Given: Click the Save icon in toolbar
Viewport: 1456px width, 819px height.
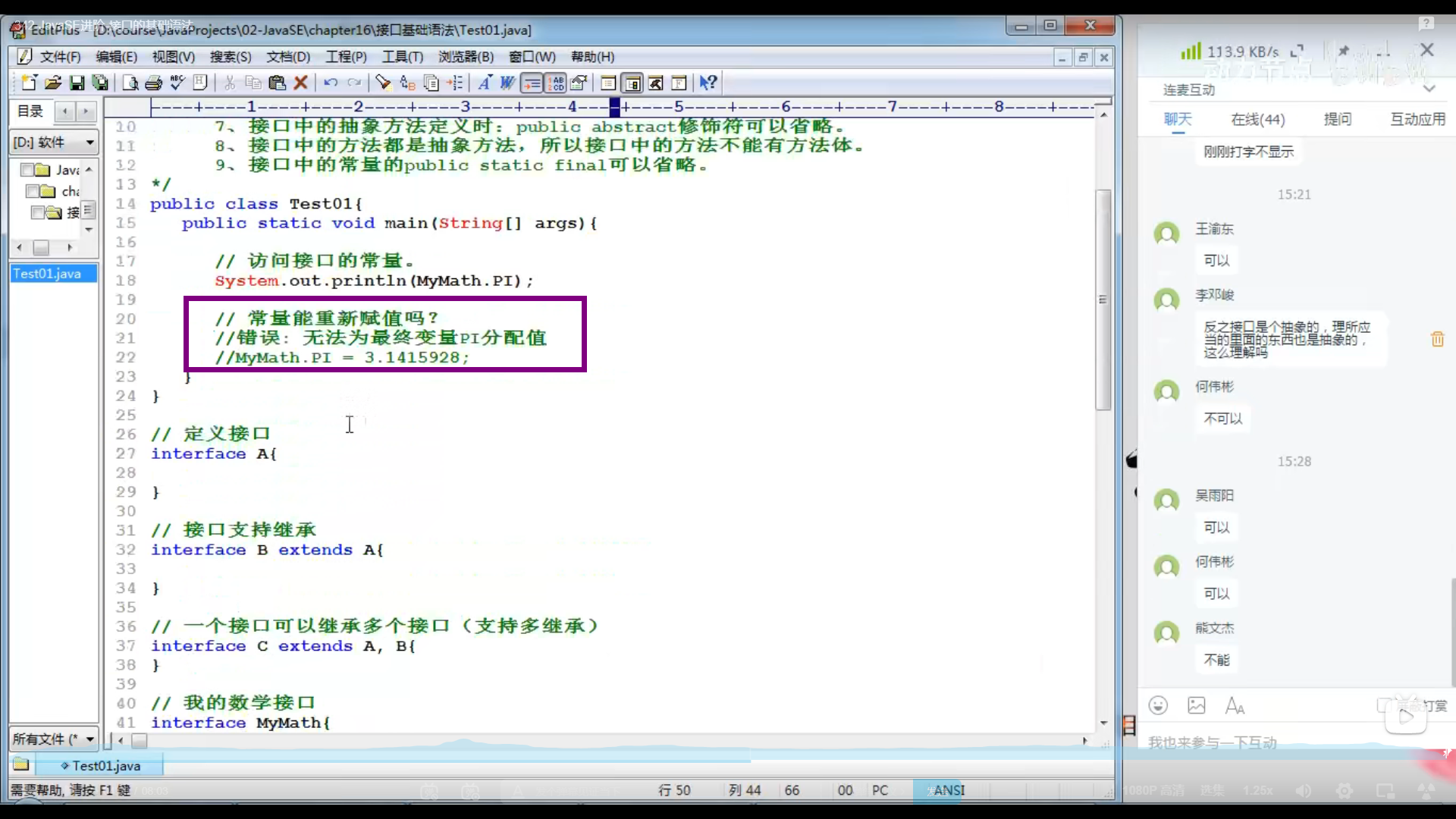Looking at the screenshot, I should 77,83.
